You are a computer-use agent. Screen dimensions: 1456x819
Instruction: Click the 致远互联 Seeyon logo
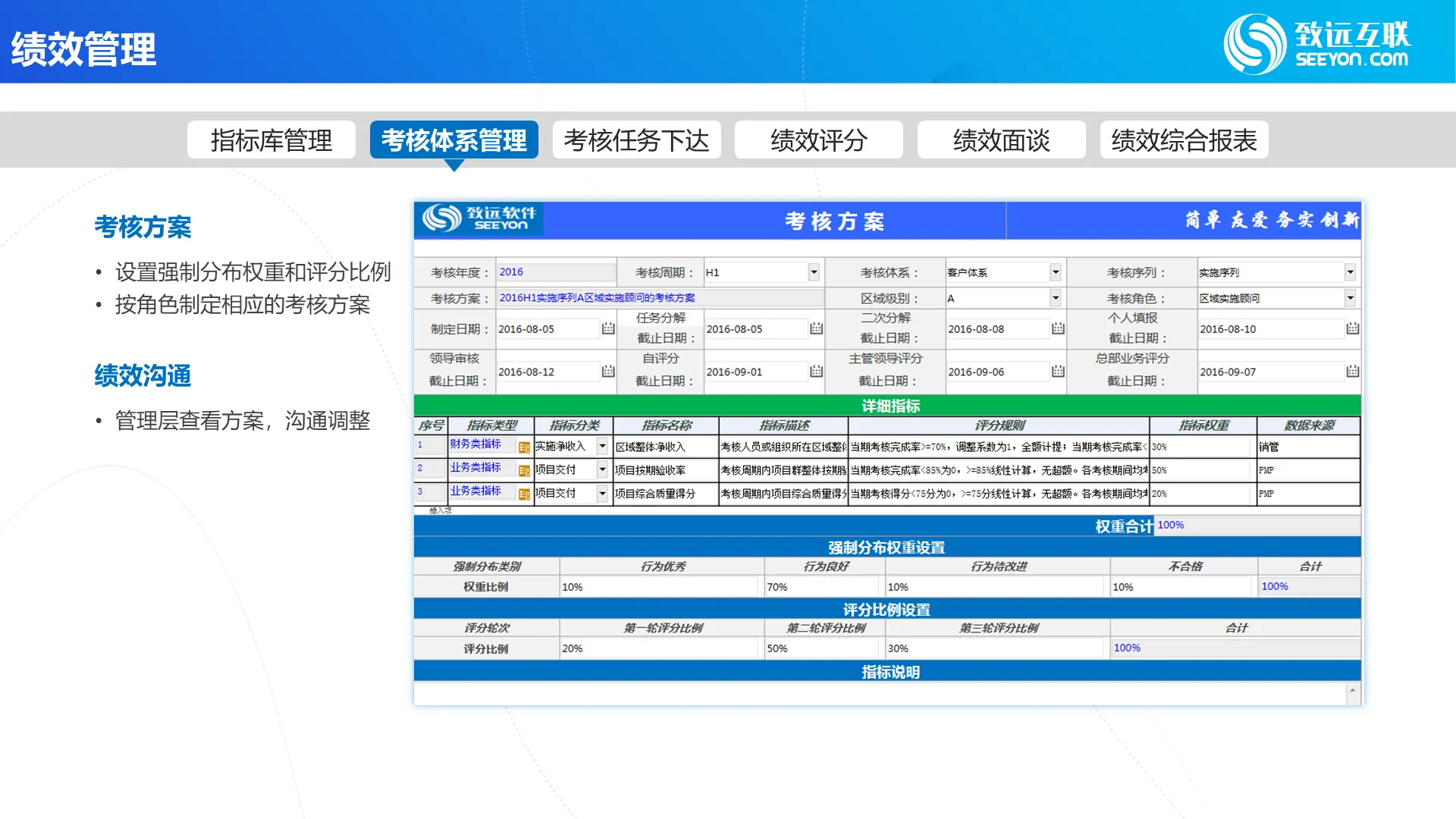[x=1316, y=44]
